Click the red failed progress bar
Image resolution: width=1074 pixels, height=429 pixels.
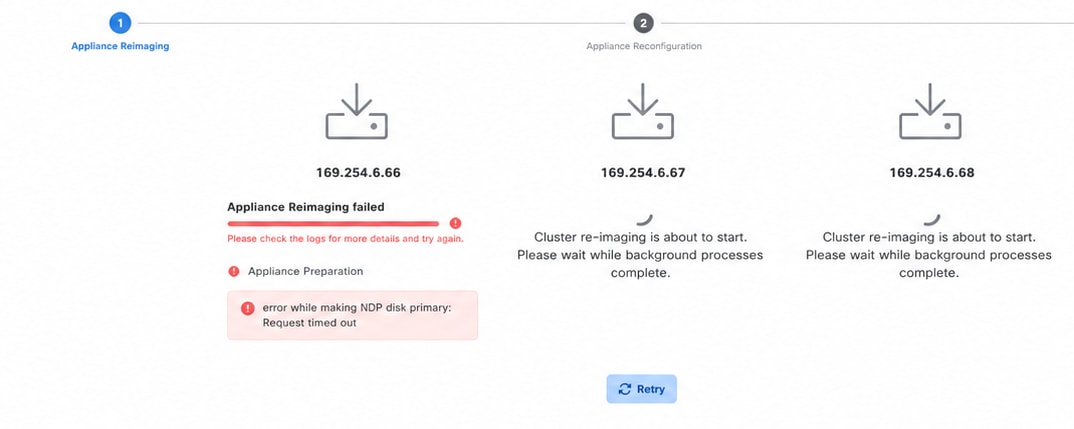pos(333,223)
